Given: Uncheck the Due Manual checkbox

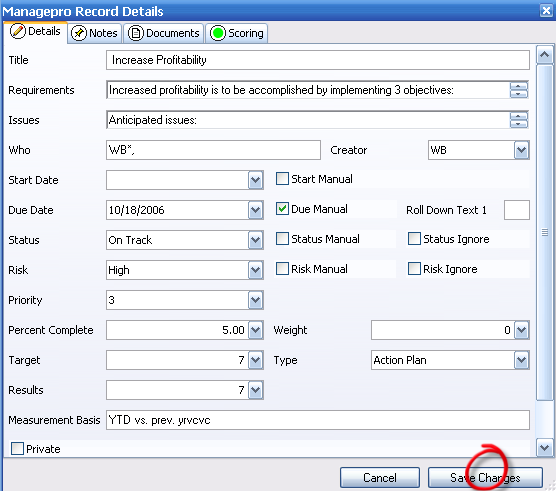Looking at the screenshot, I should click(282, 209).
